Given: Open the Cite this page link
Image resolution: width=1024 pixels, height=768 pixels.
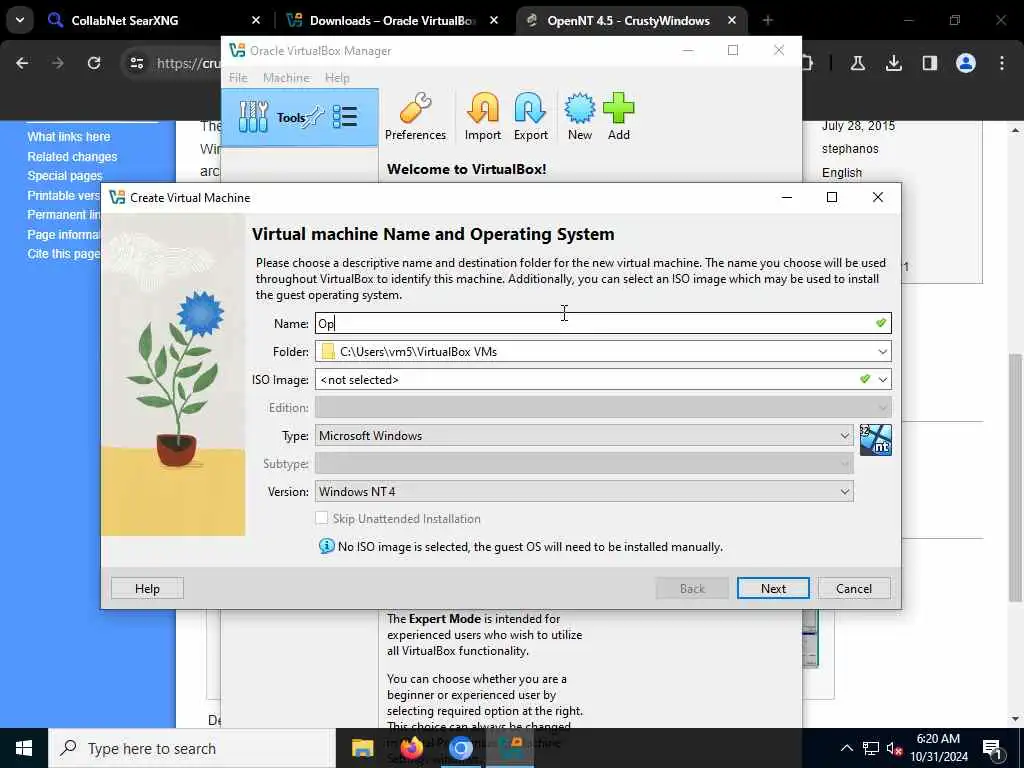Looking at the screenshot, I should [63, 253].
